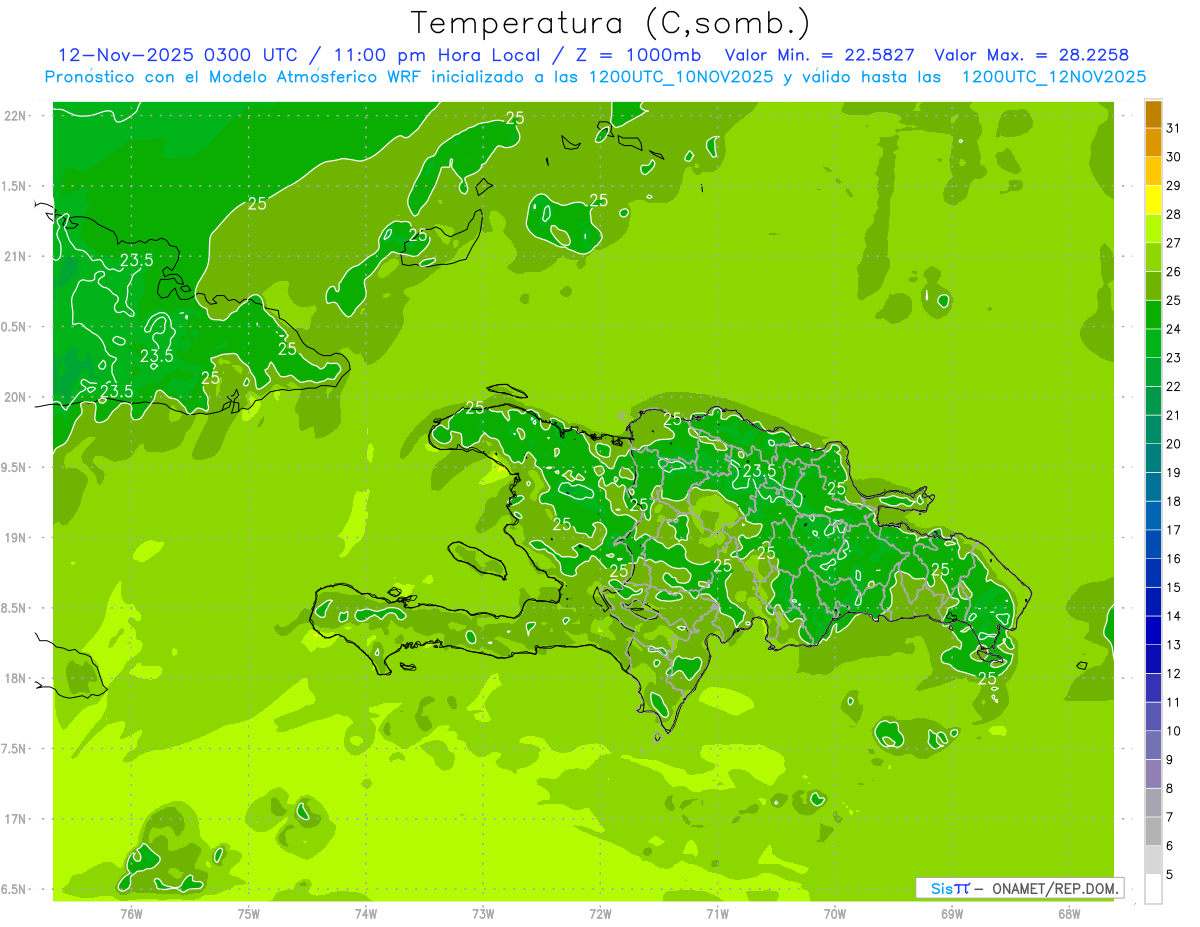
Task: Click the purple legend band between 9 and 10
Action: point(1153,746)
